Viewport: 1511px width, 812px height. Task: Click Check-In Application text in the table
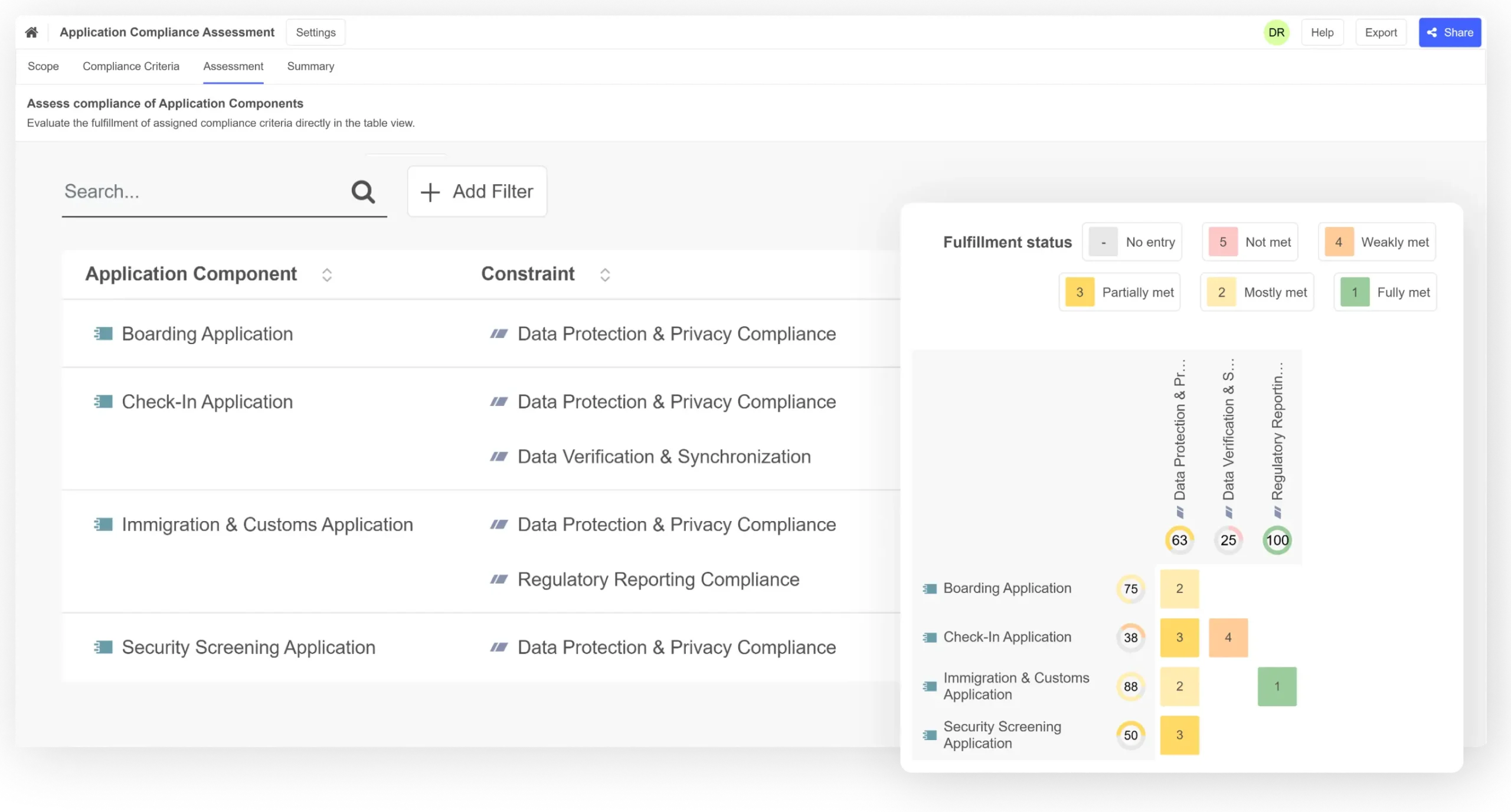click(207, 402)
